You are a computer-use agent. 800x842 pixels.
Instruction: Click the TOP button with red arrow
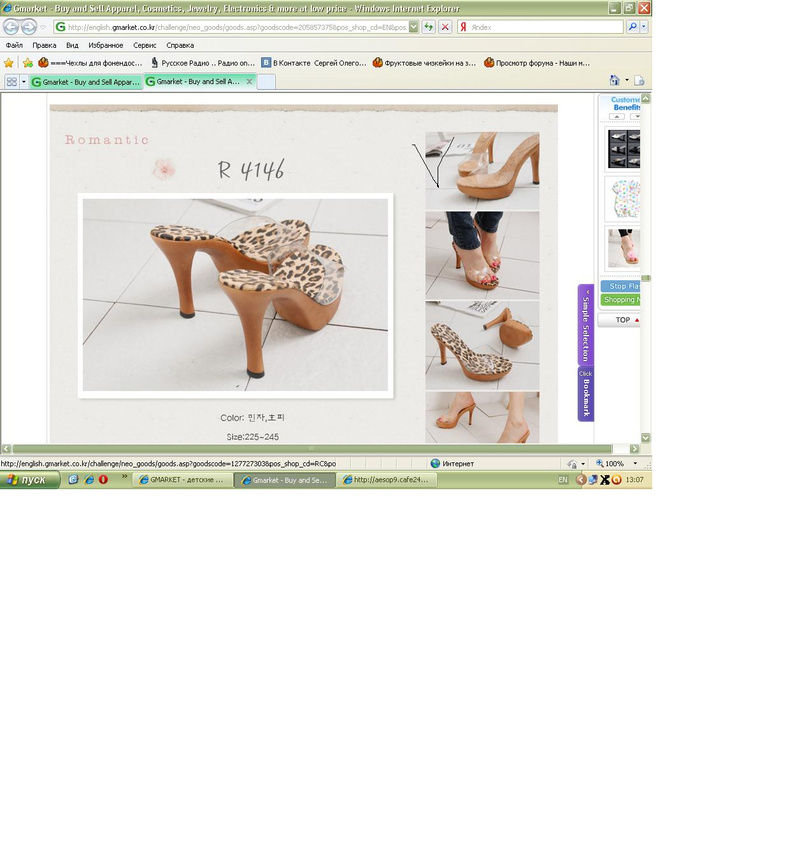point(621,320)
